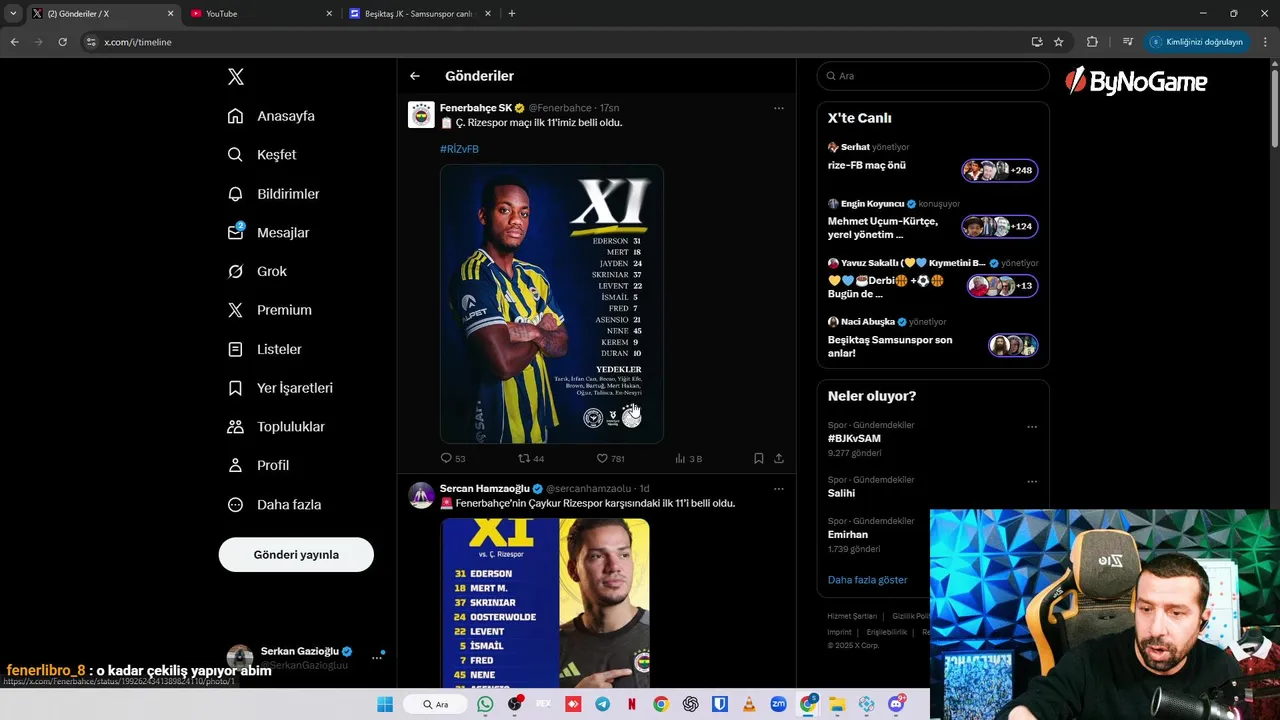
Task: Open Fenerbahçe SK profile avatar
Action: [421, 115]
